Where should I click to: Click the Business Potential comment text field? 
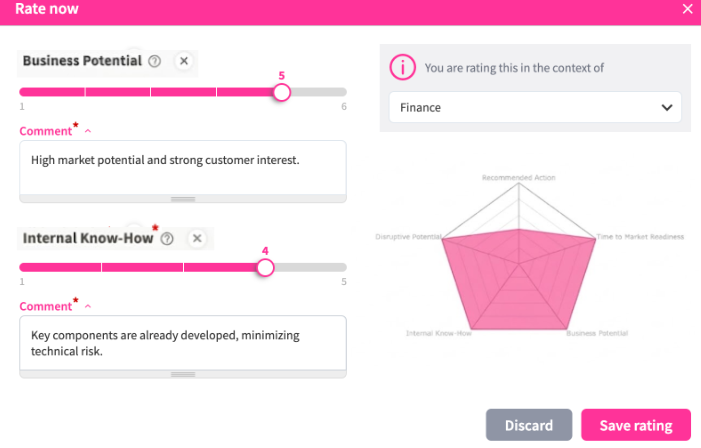183,165
